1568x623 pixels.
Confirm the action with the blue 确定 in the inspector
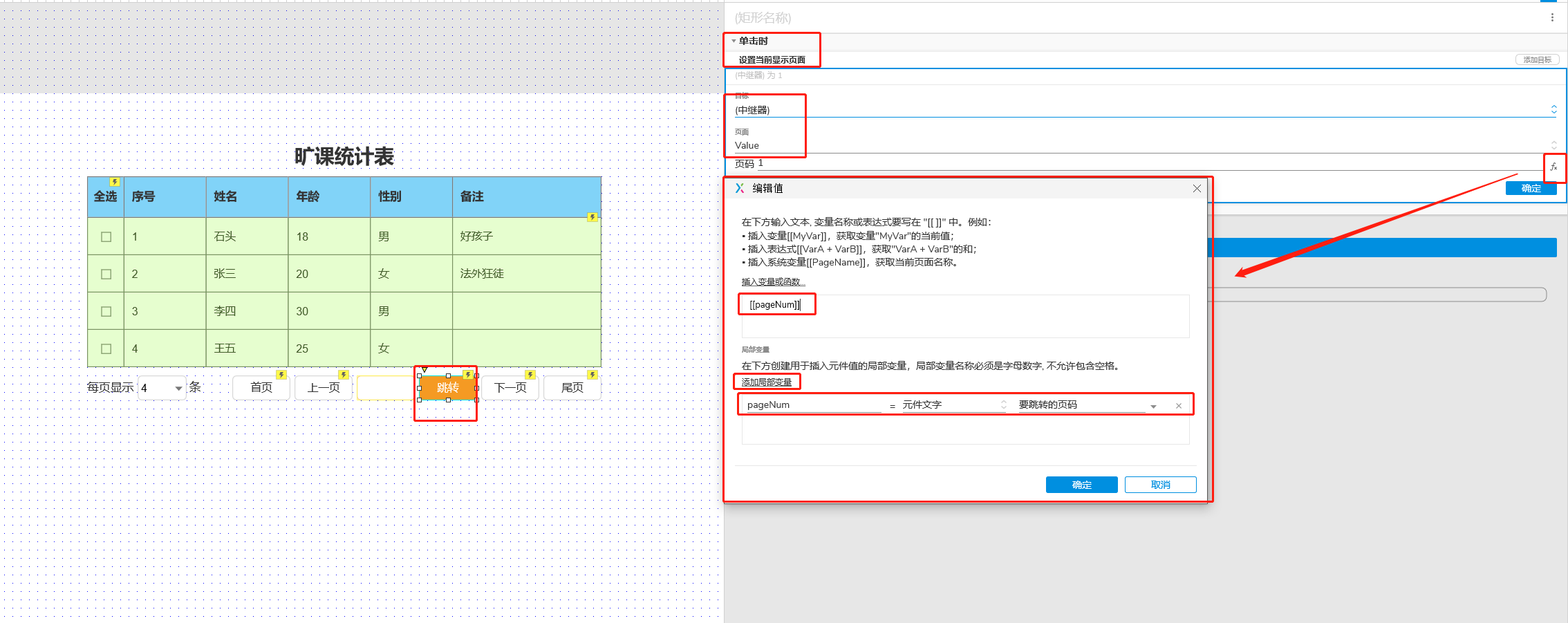1531,188
